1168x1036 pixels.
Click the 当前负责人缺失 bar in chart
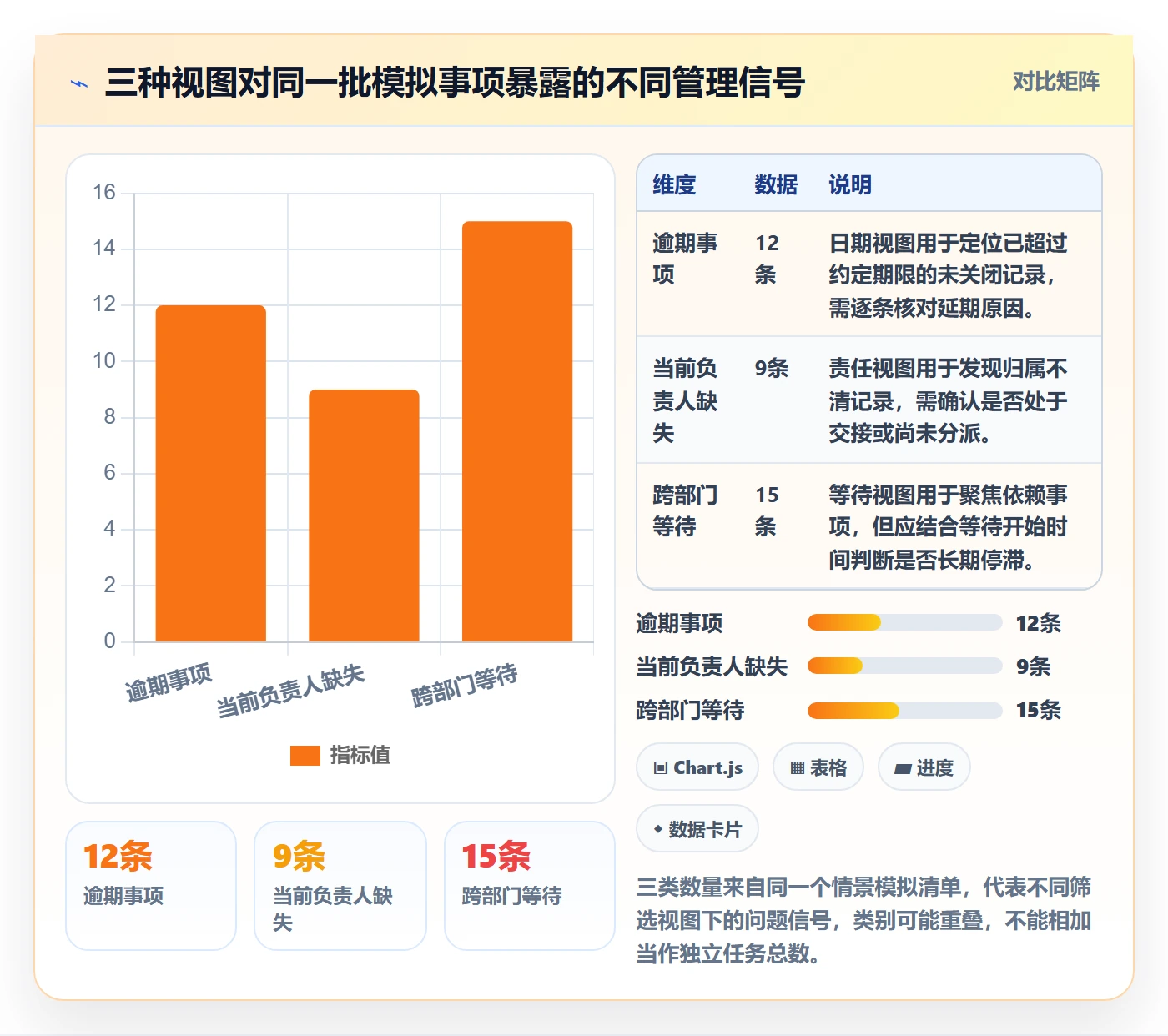coord(364,515)
